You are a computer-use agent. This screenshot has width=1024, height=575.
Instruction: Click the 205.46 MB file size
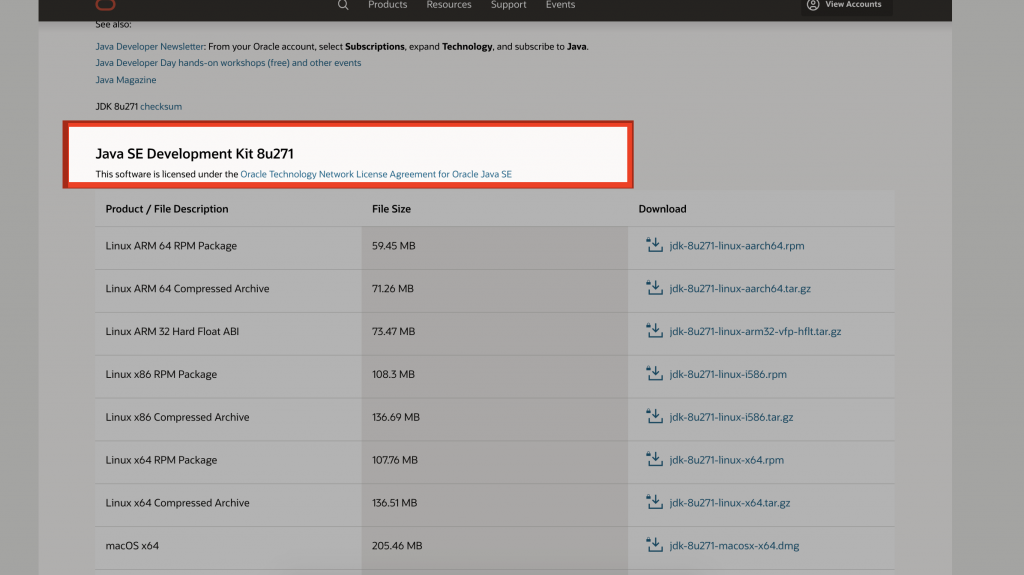coord(397,546)
